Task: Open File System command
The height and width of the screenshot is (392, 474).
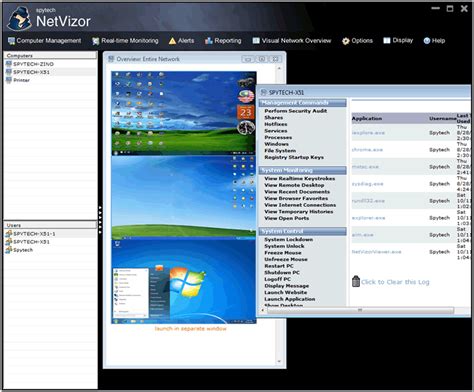Action: point(280,151)
